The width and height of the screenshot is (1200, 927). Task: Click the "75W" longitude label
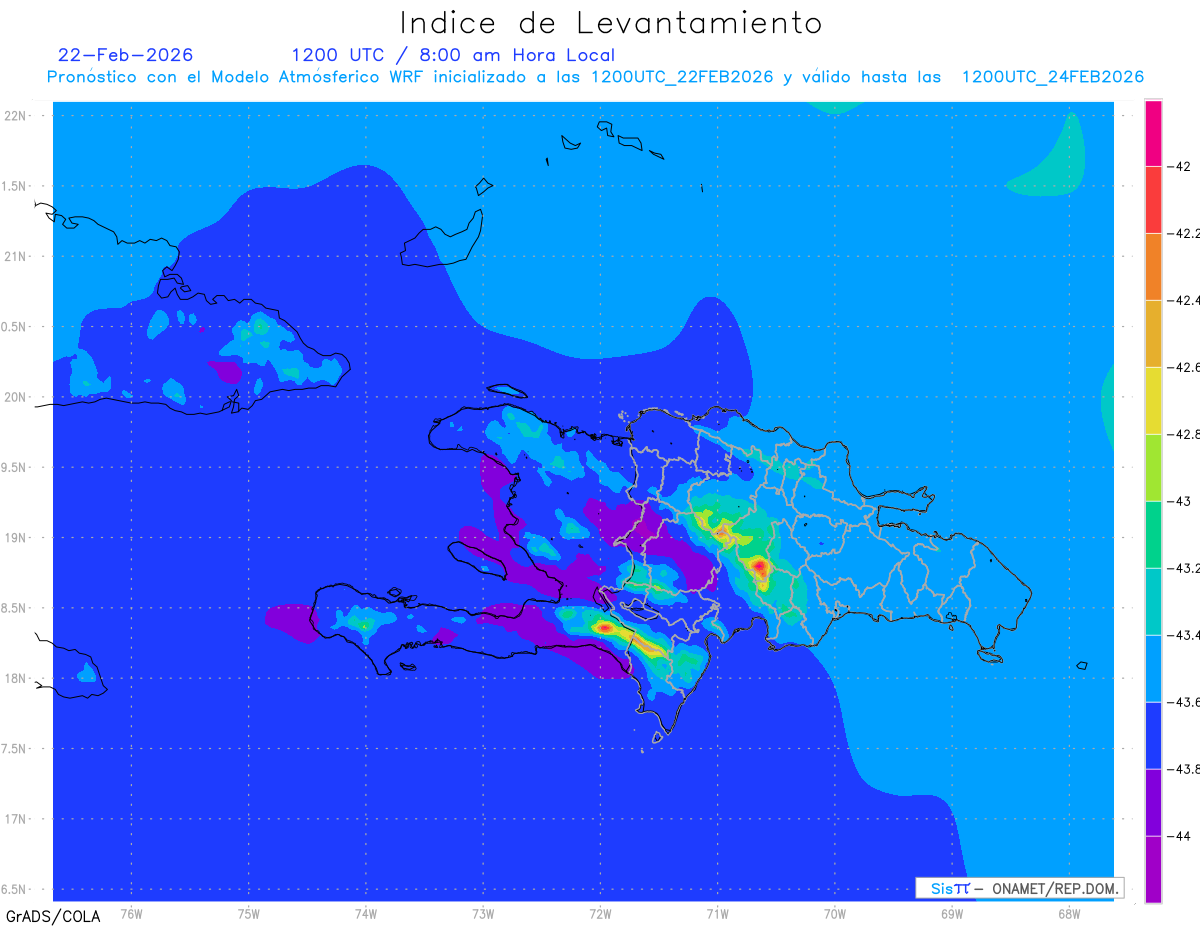[x=249, y=913]
